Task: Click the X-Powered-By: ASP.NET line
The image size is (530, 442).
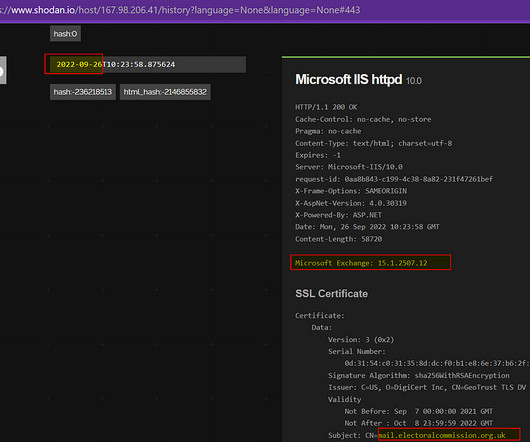Action: pos(338,215)
